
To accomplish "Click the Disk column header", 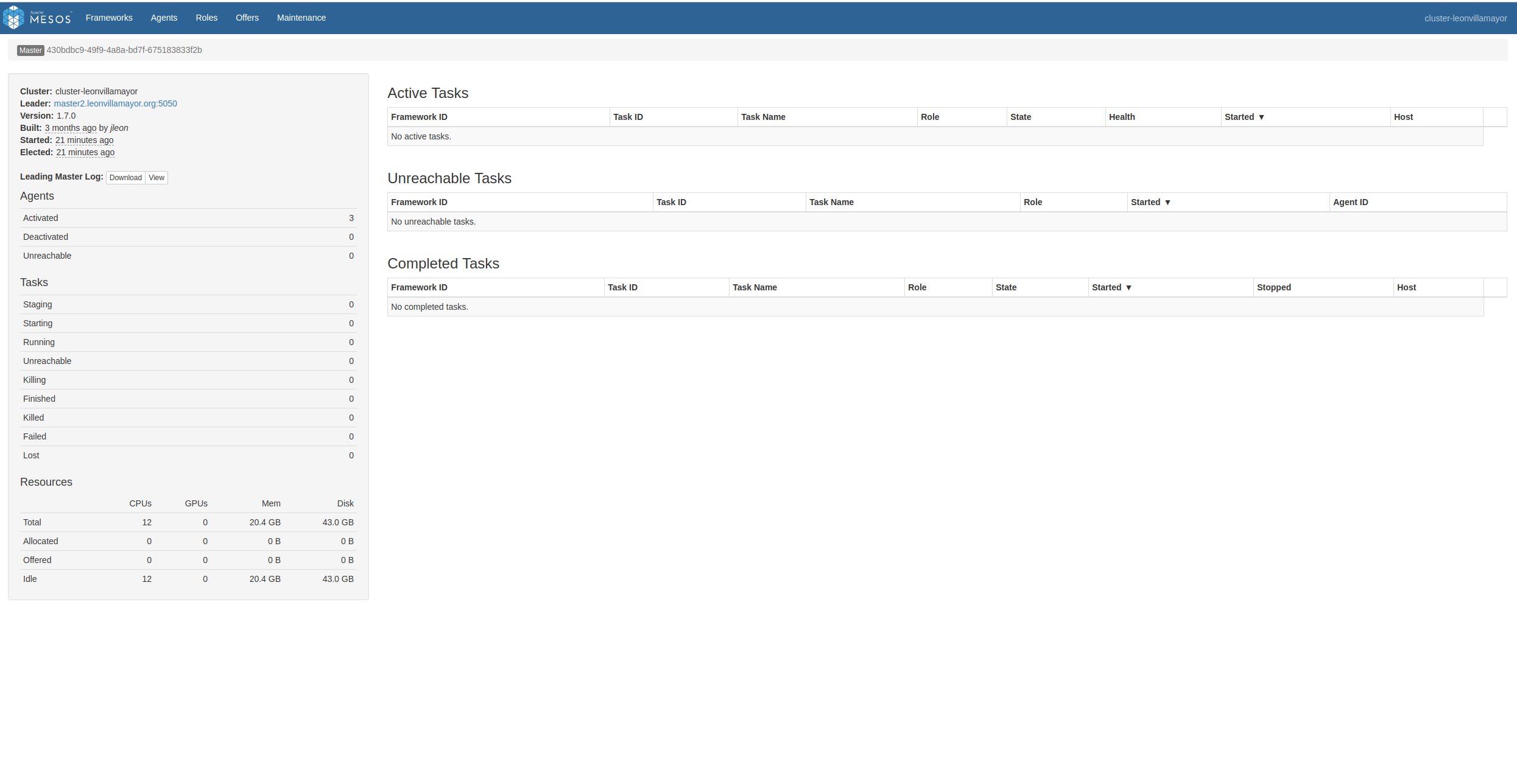I will 345,503.
